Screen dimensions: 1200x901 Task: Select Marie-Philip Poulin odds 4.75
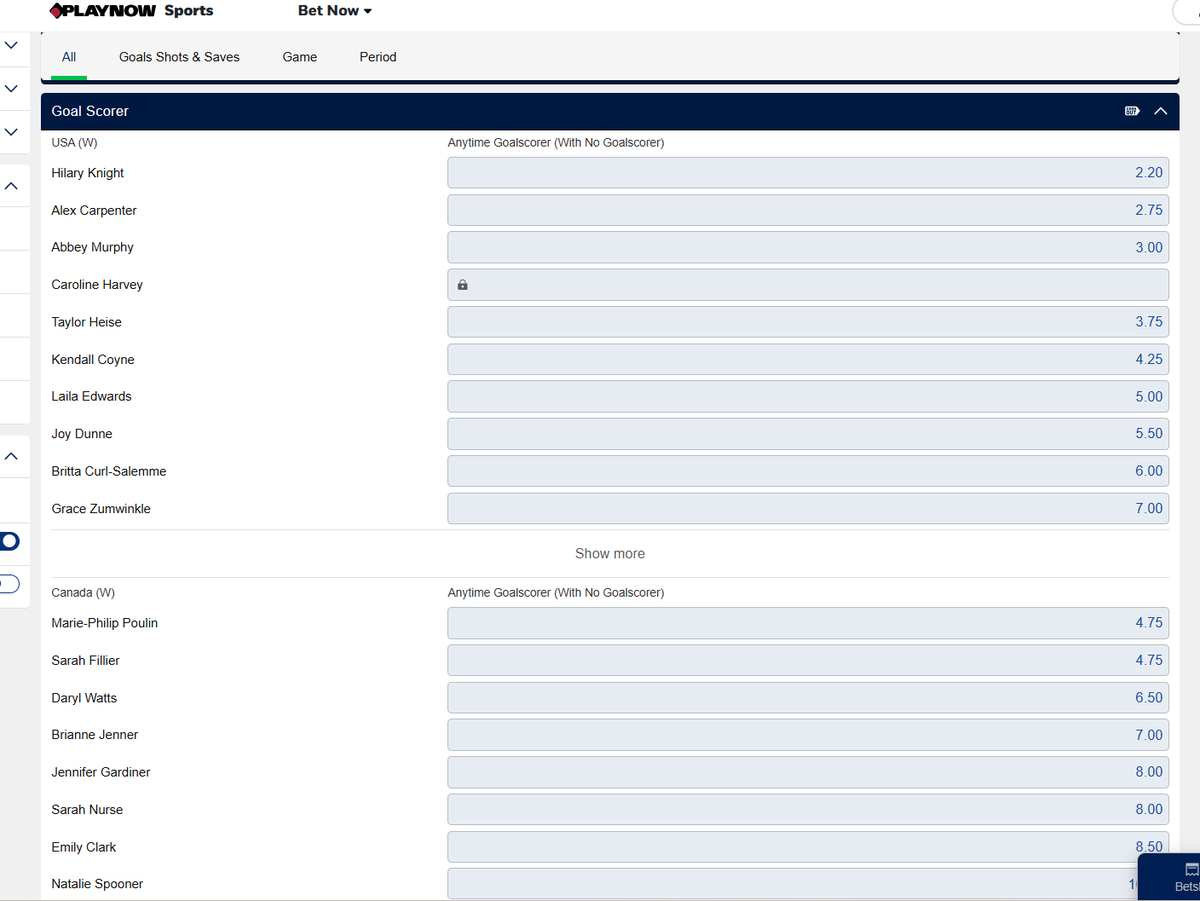pyautogui.click(x=808, y=623)
